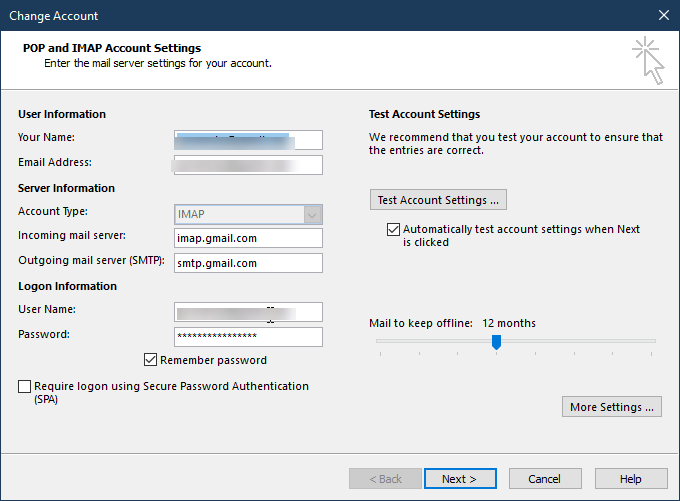Select the Email Address input field

(x=248, y=164)
